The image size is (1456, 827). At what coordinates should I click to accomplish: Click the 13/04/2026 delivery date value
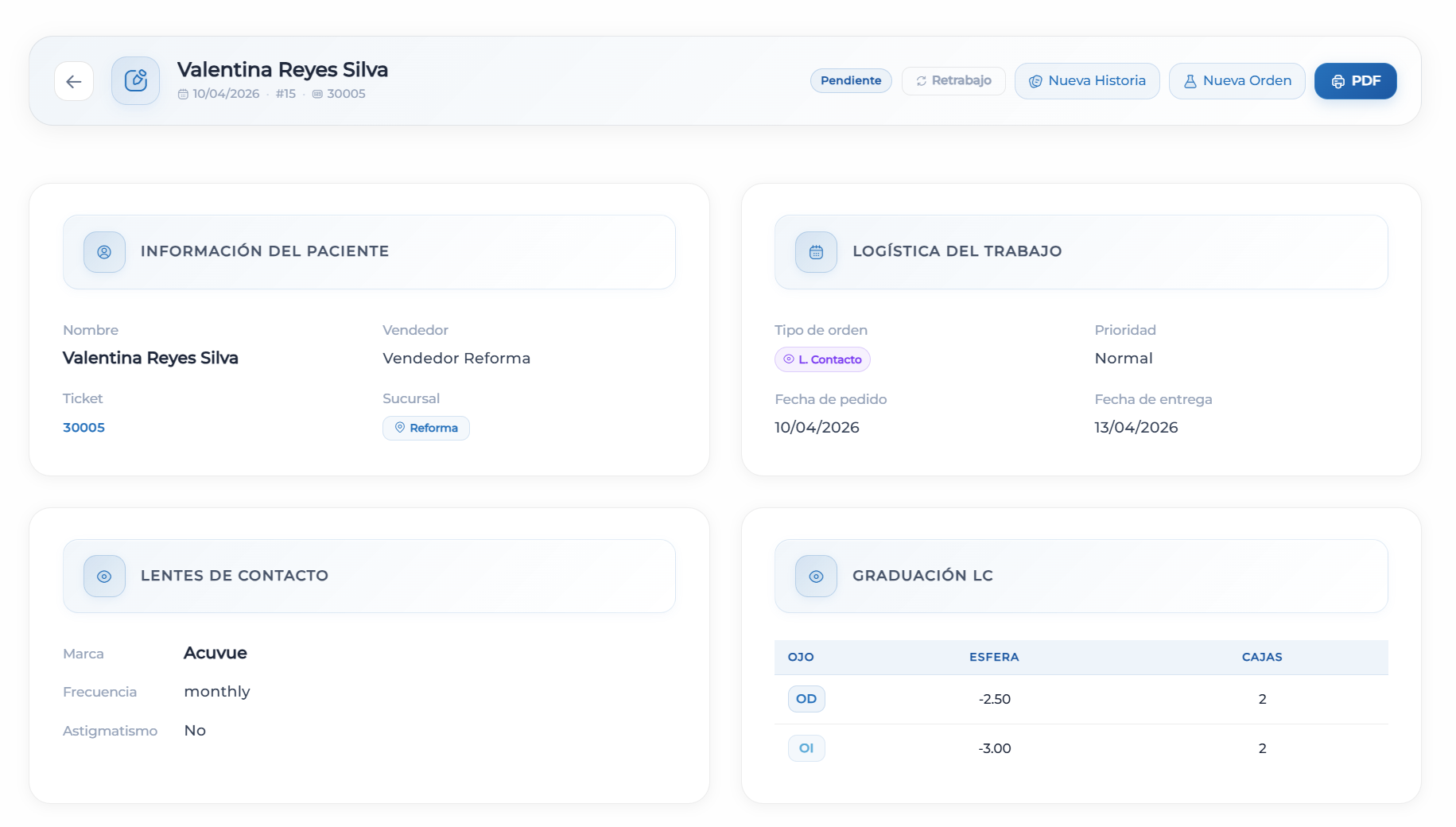point(1136,428)
